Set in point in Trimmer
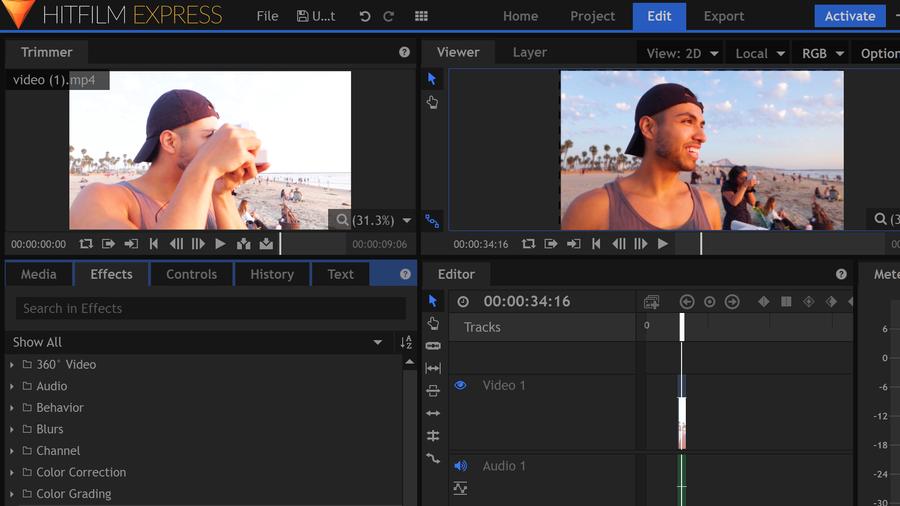Screen dimensions: 900x506 coord(108,244)
